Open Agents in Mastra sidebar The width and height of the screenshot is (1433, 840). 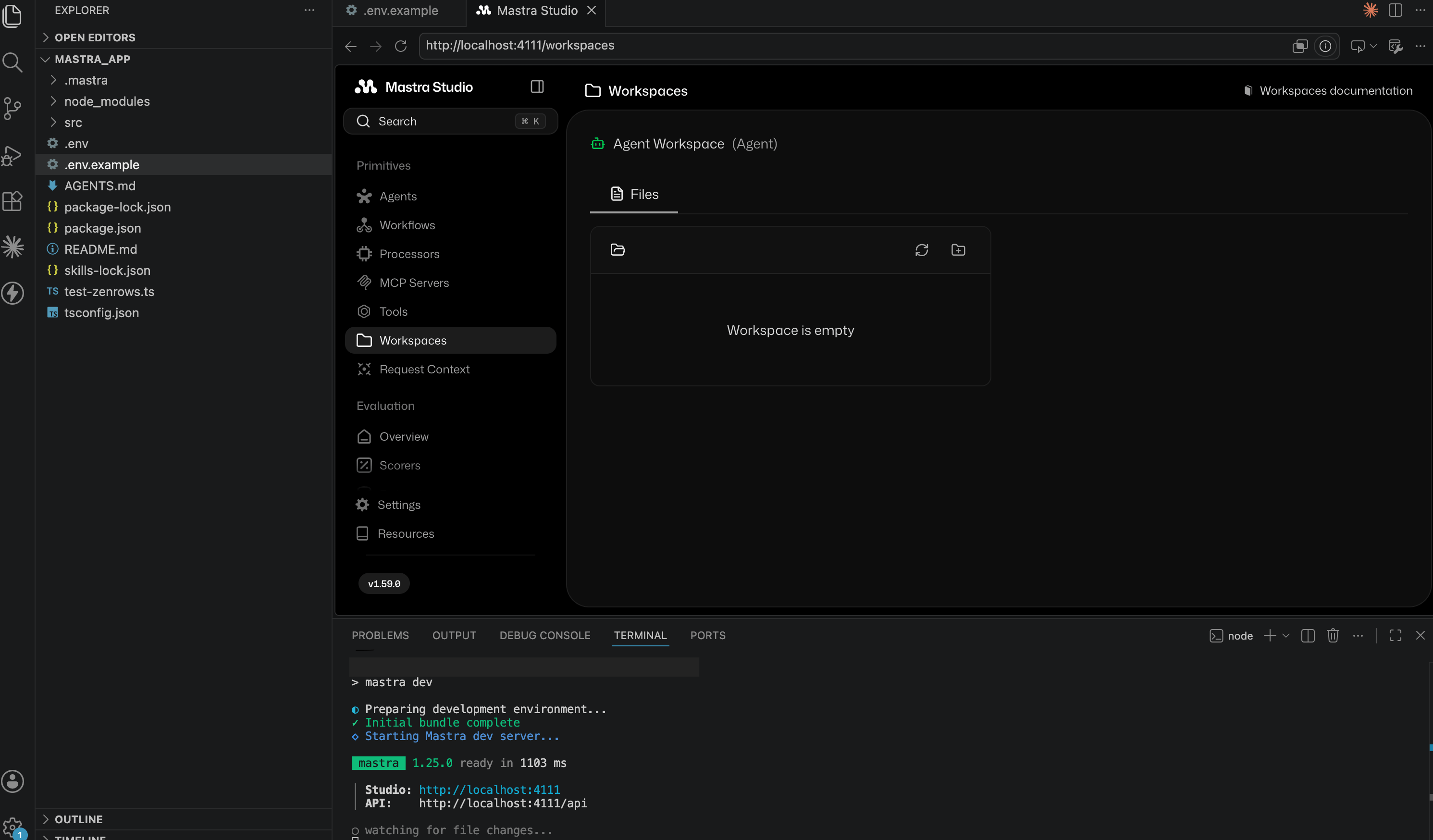[450, 196]
